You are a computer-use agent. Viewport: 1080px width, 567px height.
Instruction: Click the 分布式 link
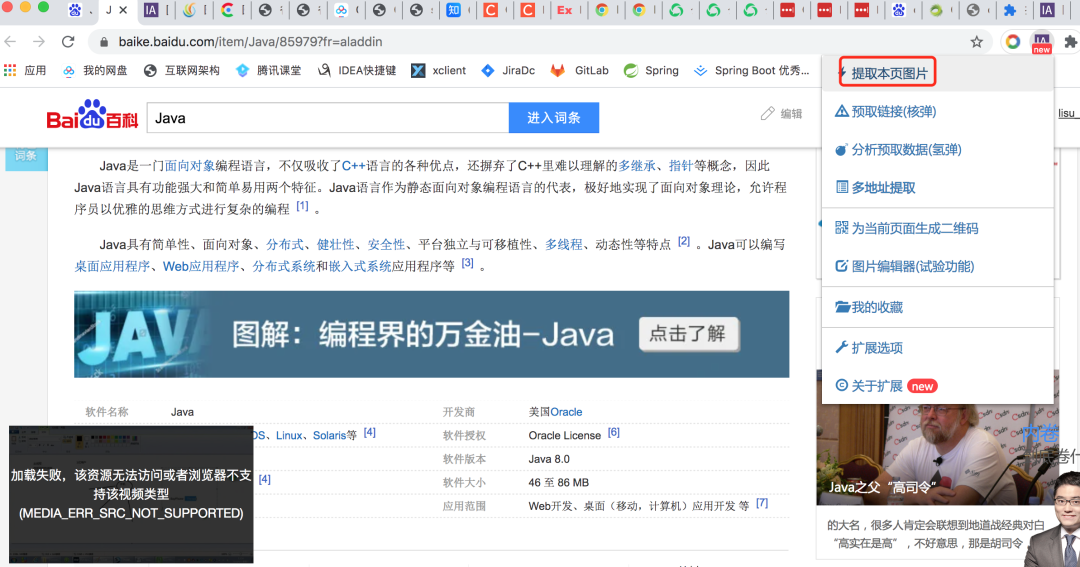coord(284,245)
